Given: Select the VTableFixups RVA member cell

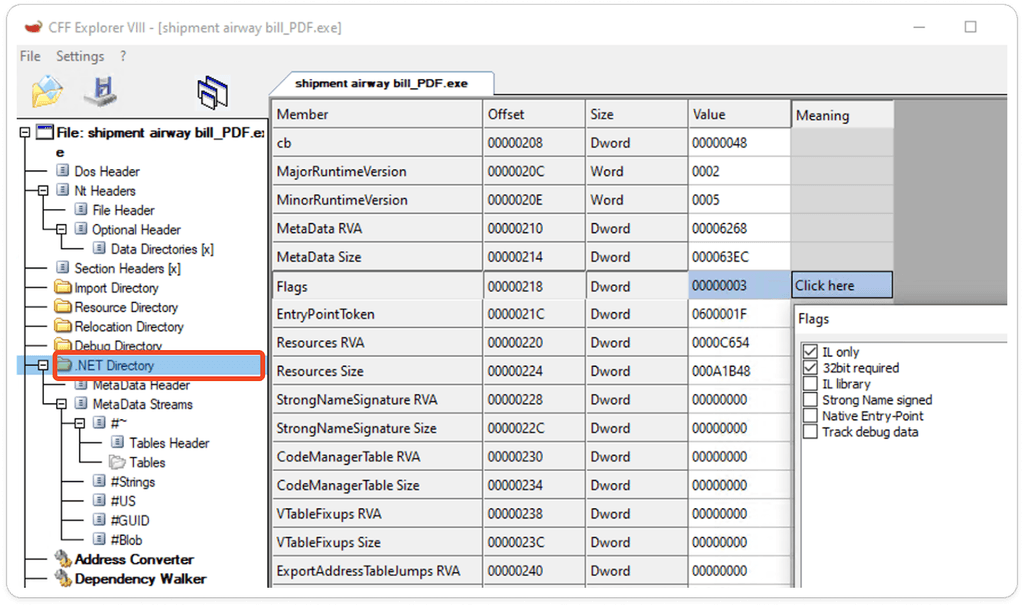Looking at the screenshot, I should point(377,514).
